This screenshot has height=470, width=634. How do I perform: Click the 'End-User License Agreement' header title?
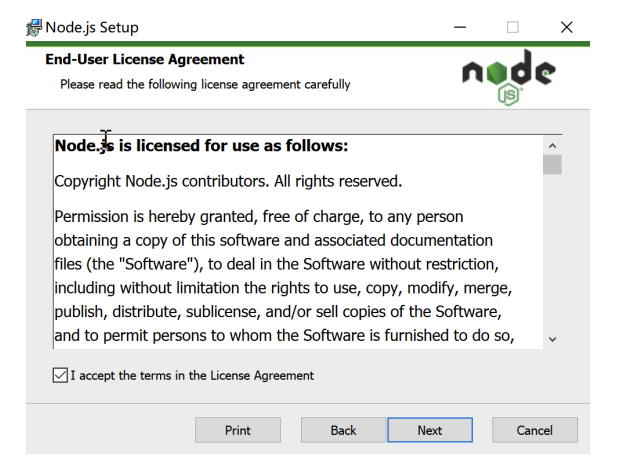tap(145, 59)
